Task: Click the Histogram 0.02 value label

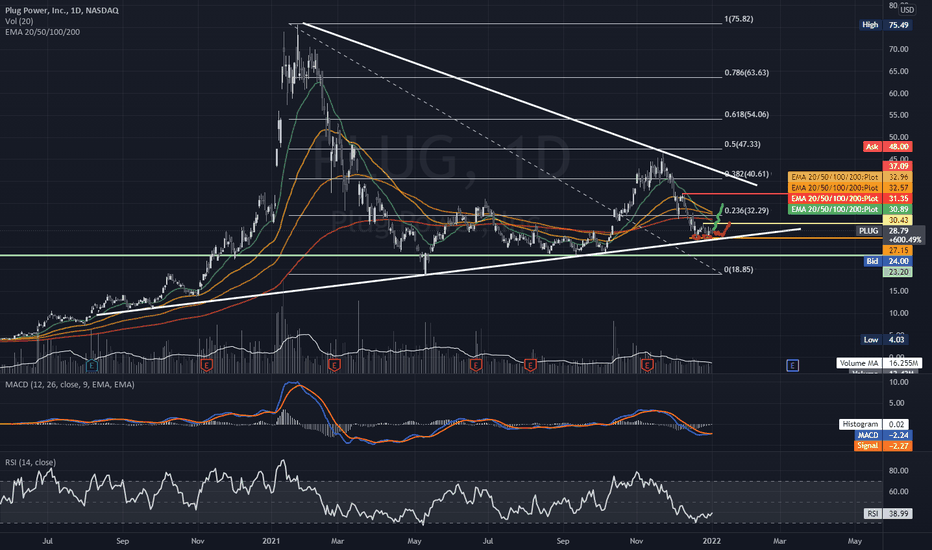Action: (874, 424)
